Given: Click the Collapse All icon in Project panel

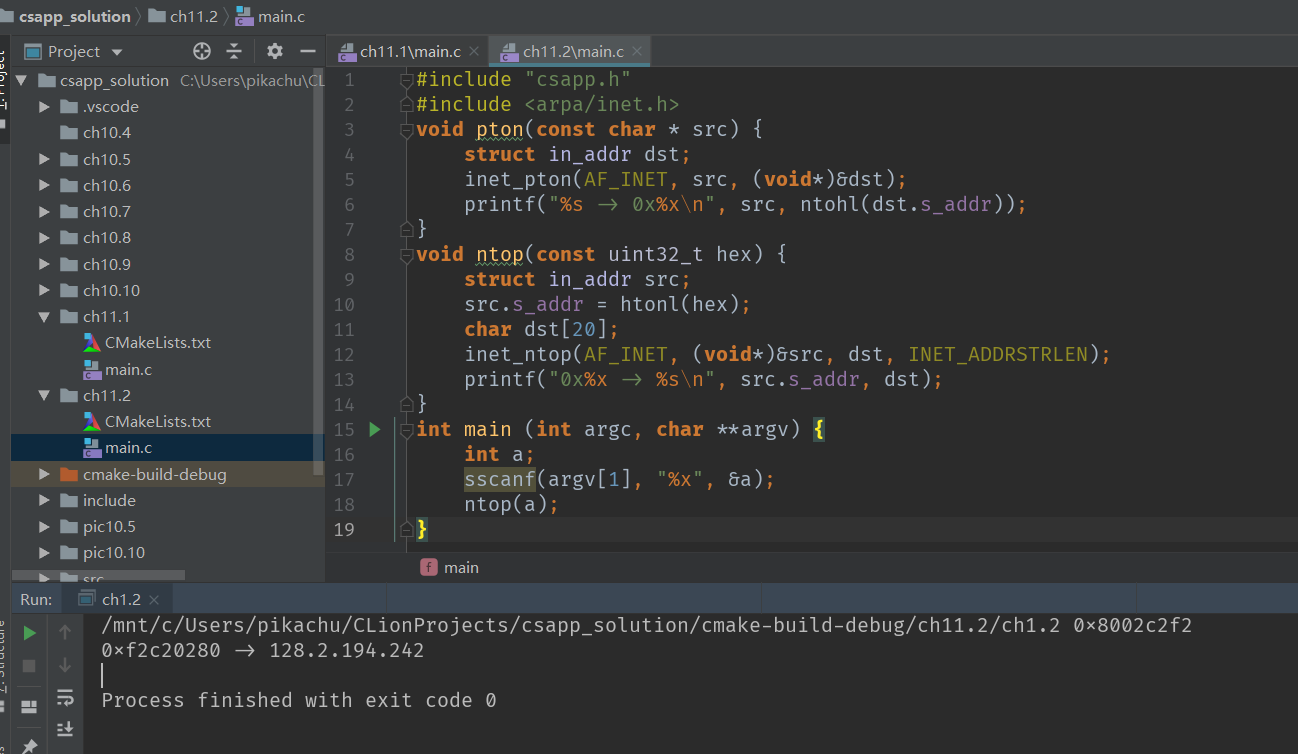Looking at the screenshot, I should [234, 51].
